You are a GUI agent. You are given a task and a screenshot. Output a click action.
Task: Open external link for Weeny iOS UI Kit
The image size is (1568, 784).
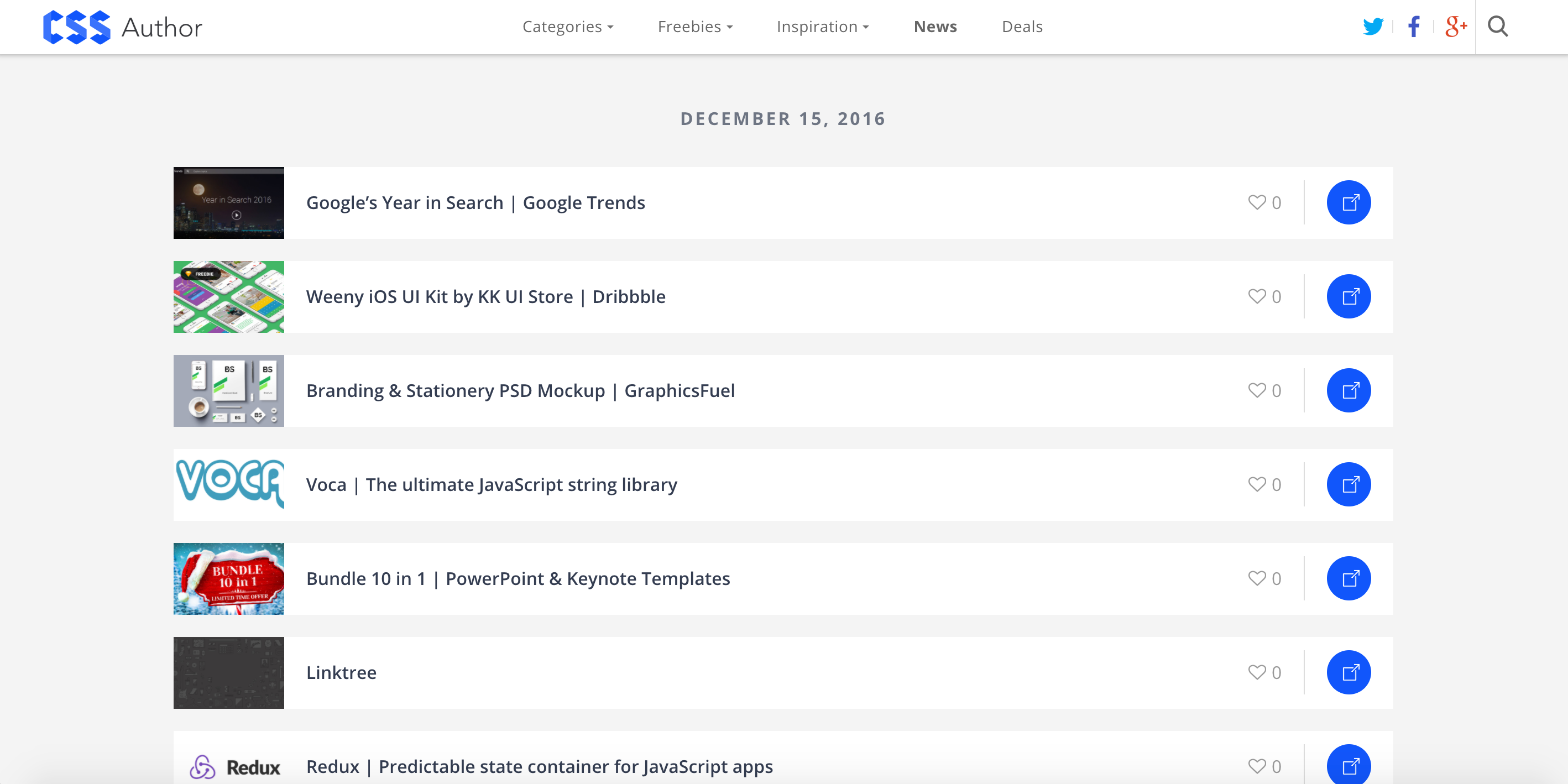click(1349, 296)
